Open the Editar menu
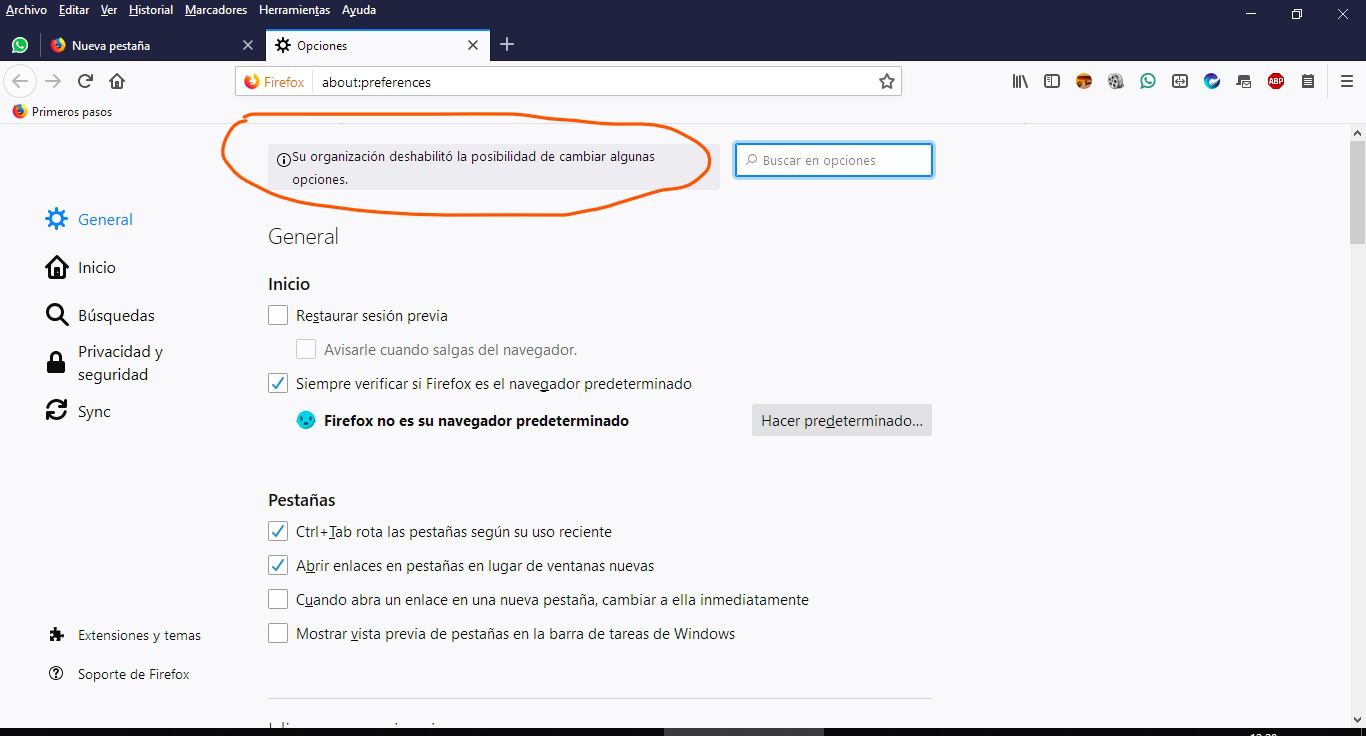Viewport: 1366px width, 736px height. coord(74,10)
